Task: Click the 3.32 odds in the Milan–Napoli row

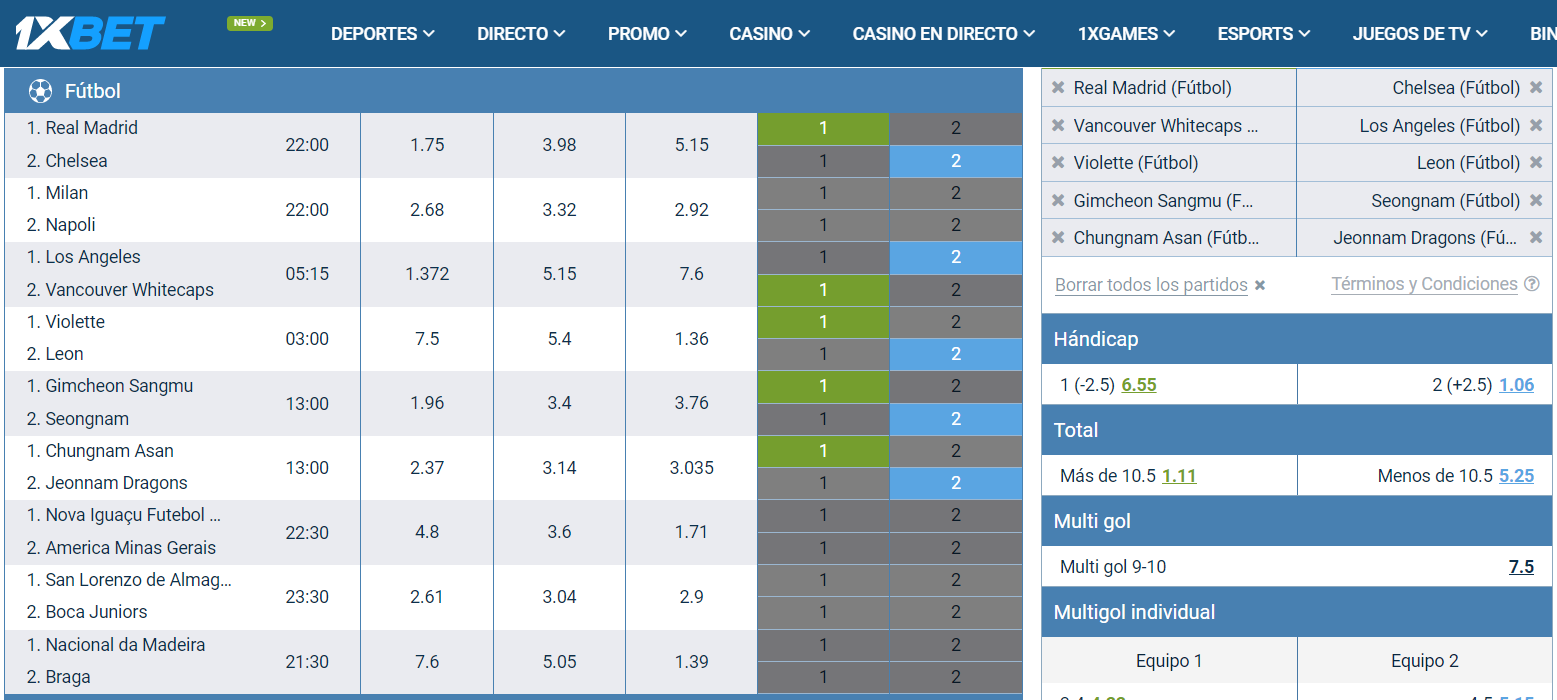Action: (559, 210)
